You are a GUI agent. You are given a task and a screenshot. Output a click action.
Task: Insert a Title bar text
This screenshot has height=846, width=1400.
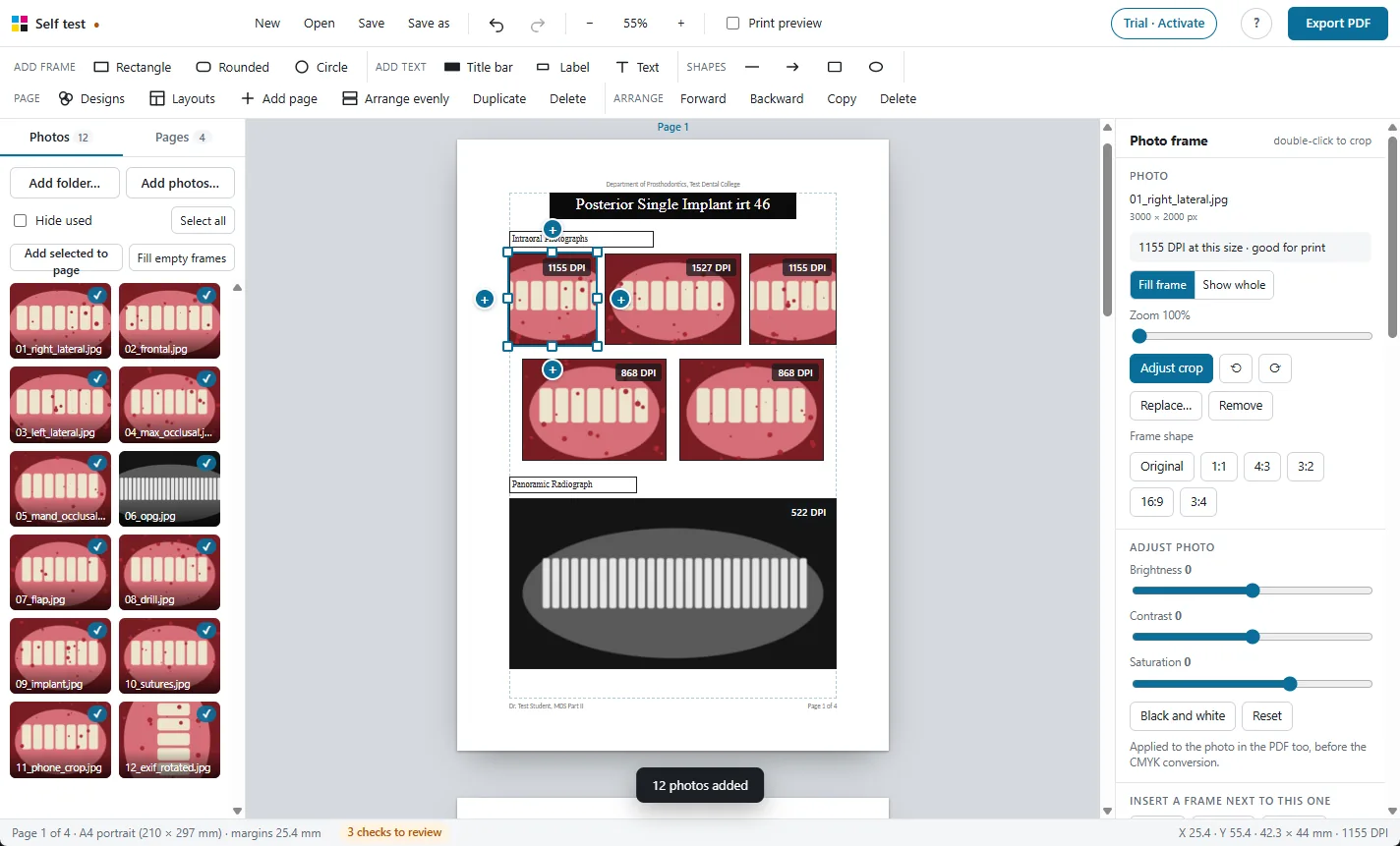479,67
